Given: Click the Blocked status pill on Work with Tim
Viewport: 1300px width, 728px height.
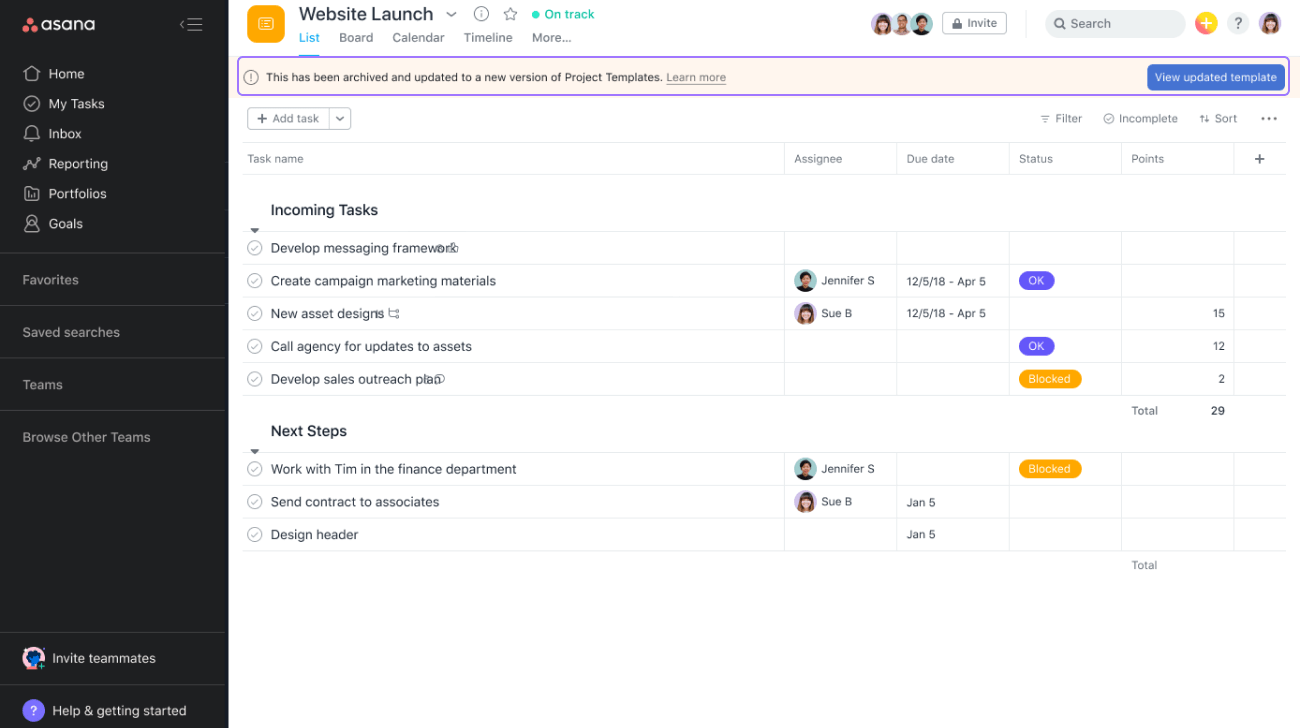Looking at the screenshot, I should 1049,469.
